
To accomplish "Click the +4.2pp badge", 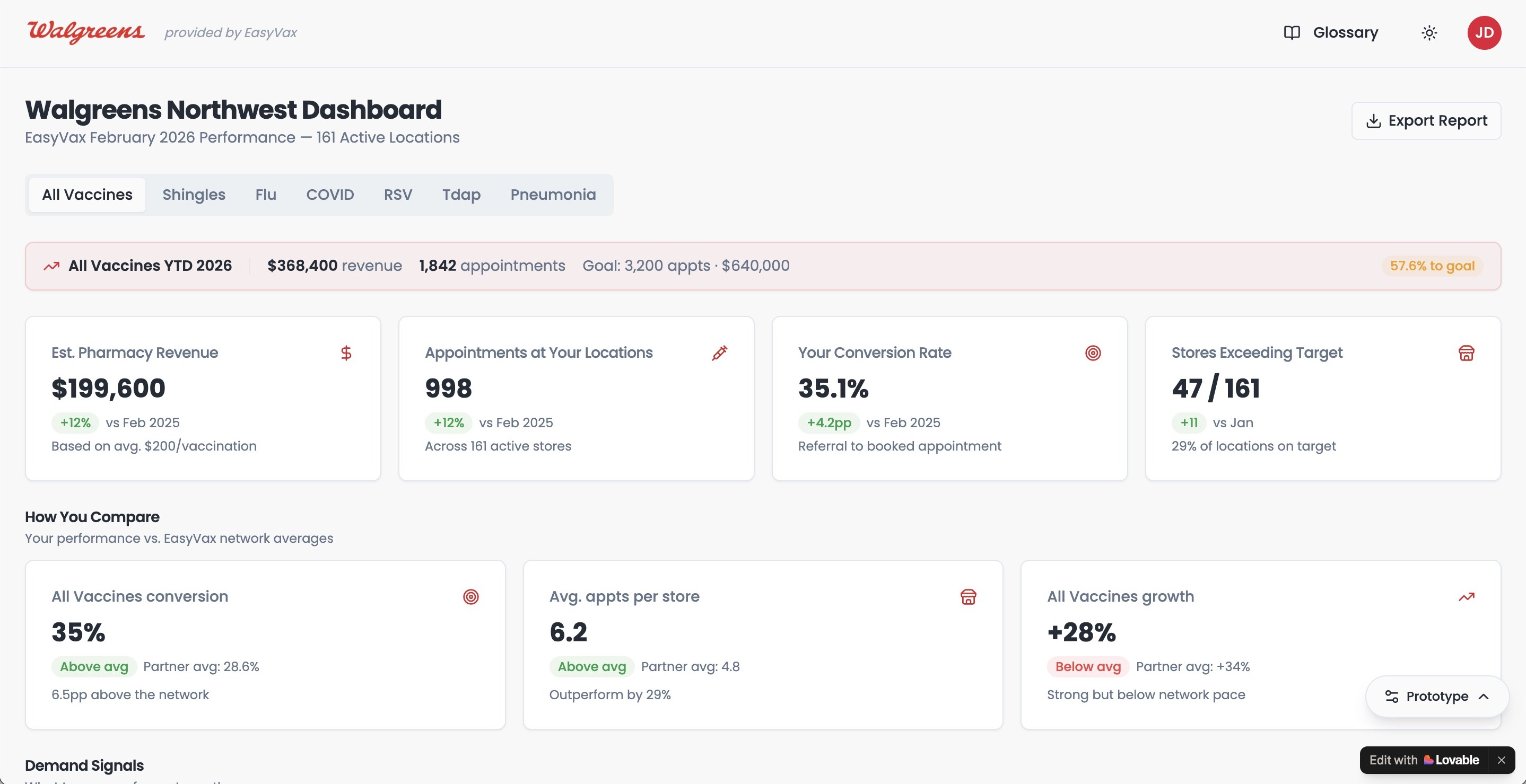I will pos(829,423).
